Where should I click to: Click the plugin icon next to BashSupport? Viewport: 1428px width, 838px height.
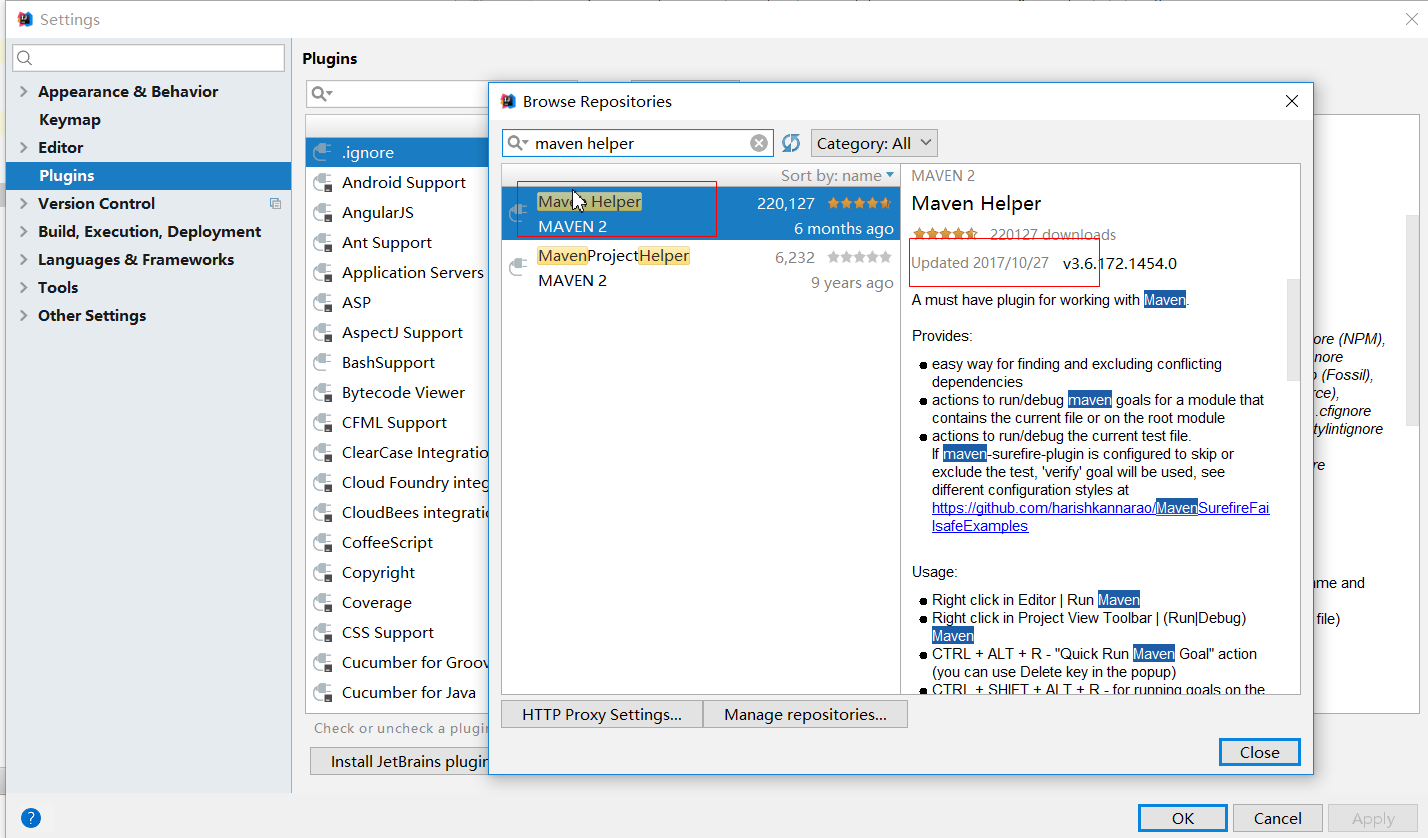pos(322,363)
